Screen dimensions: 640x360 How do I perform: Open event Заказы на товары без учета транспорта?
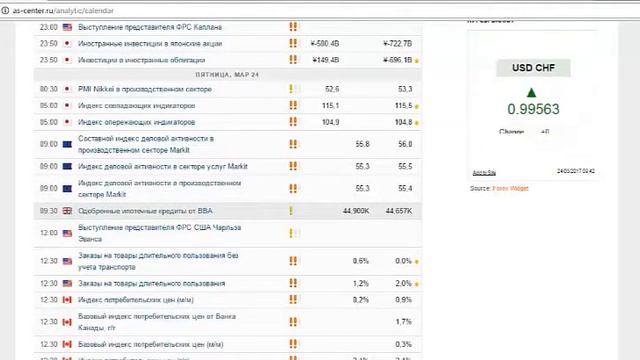click(158, 261)
